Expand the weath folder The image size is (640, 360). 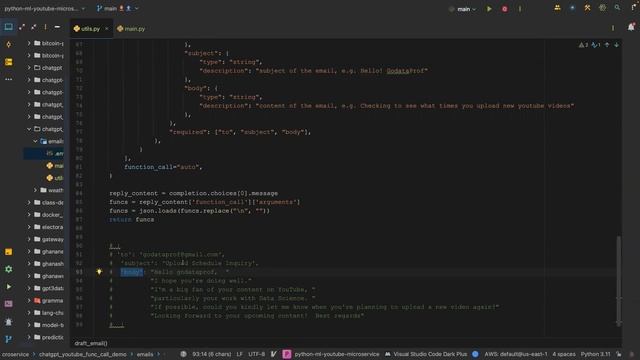(36, 190)
